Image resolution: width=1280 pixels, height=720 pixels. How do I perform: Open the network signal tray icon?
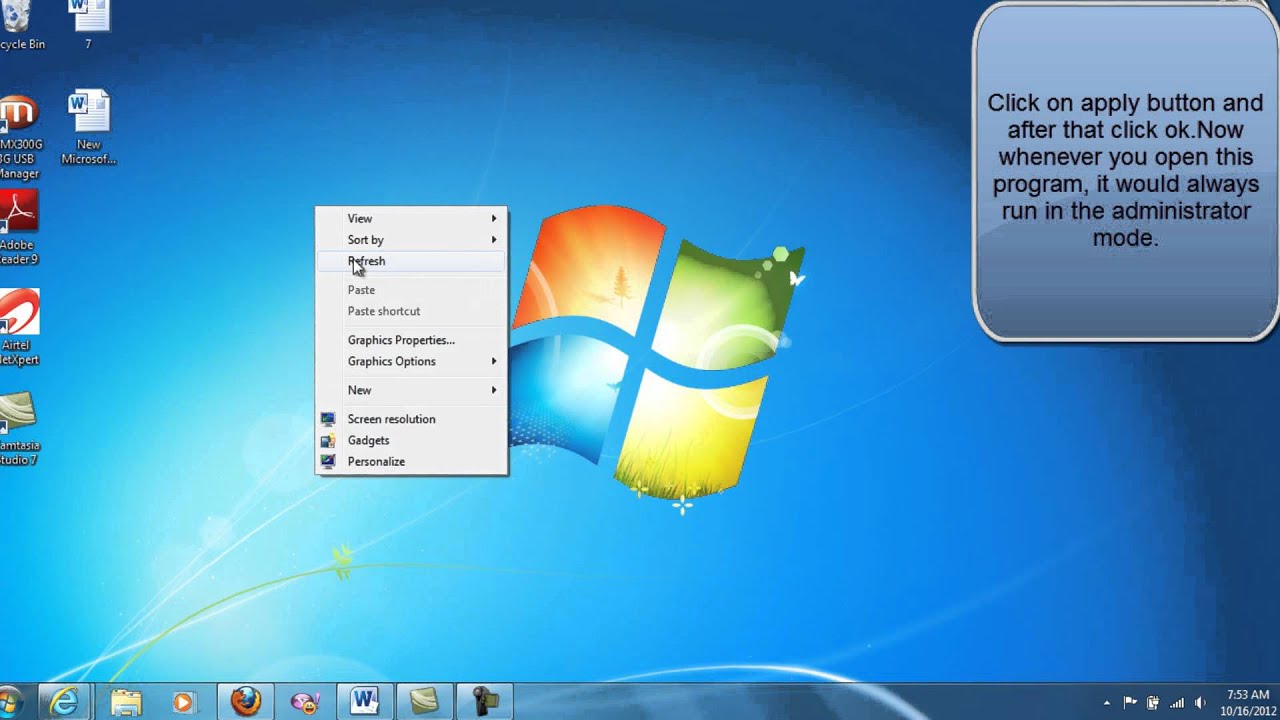(x=1177, y=703)
